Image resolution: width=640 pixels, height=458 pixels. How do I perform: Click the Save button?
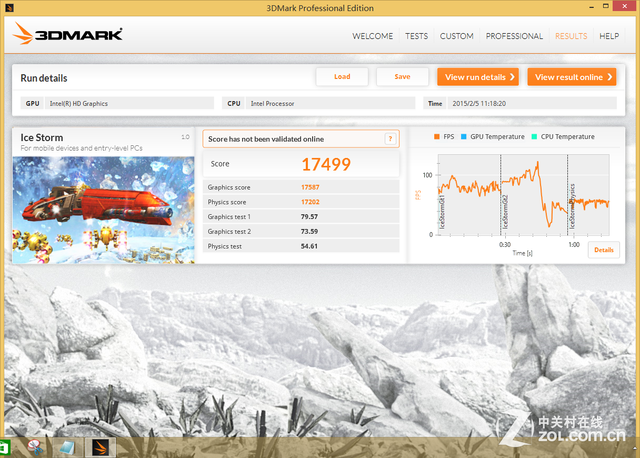[x=402, y=77]
